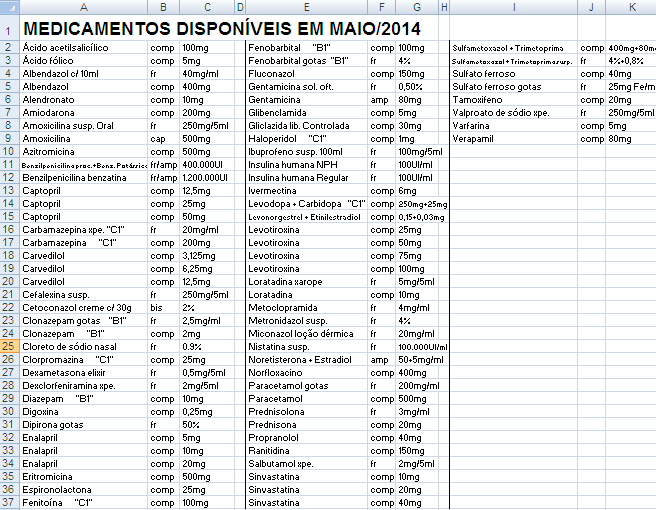The image size is (656, 510).
Task: Select column E header
Action: tap(306, 7)
